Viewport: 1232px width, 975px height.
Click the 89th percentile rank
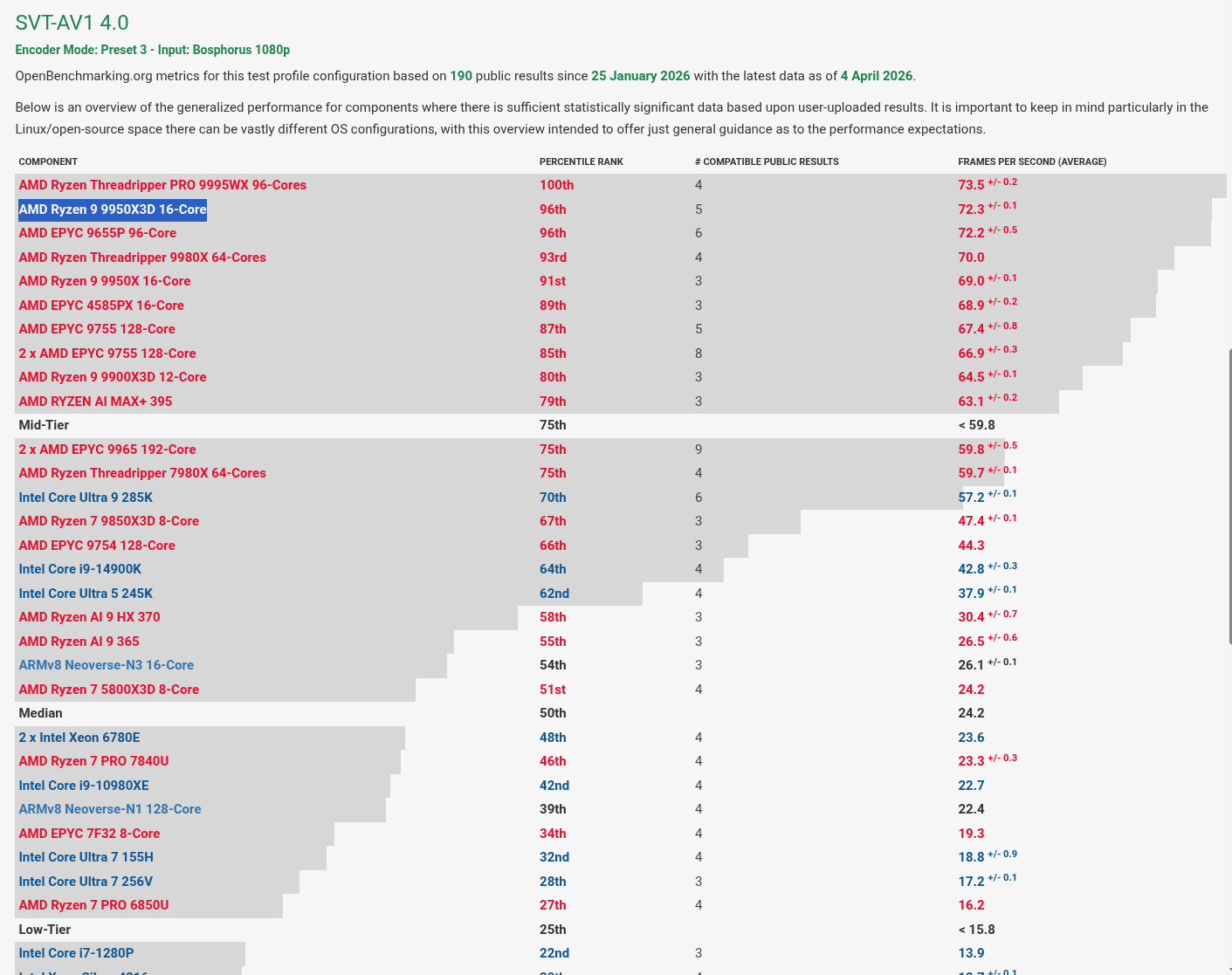pyautogui.click(x=553, y=306)
